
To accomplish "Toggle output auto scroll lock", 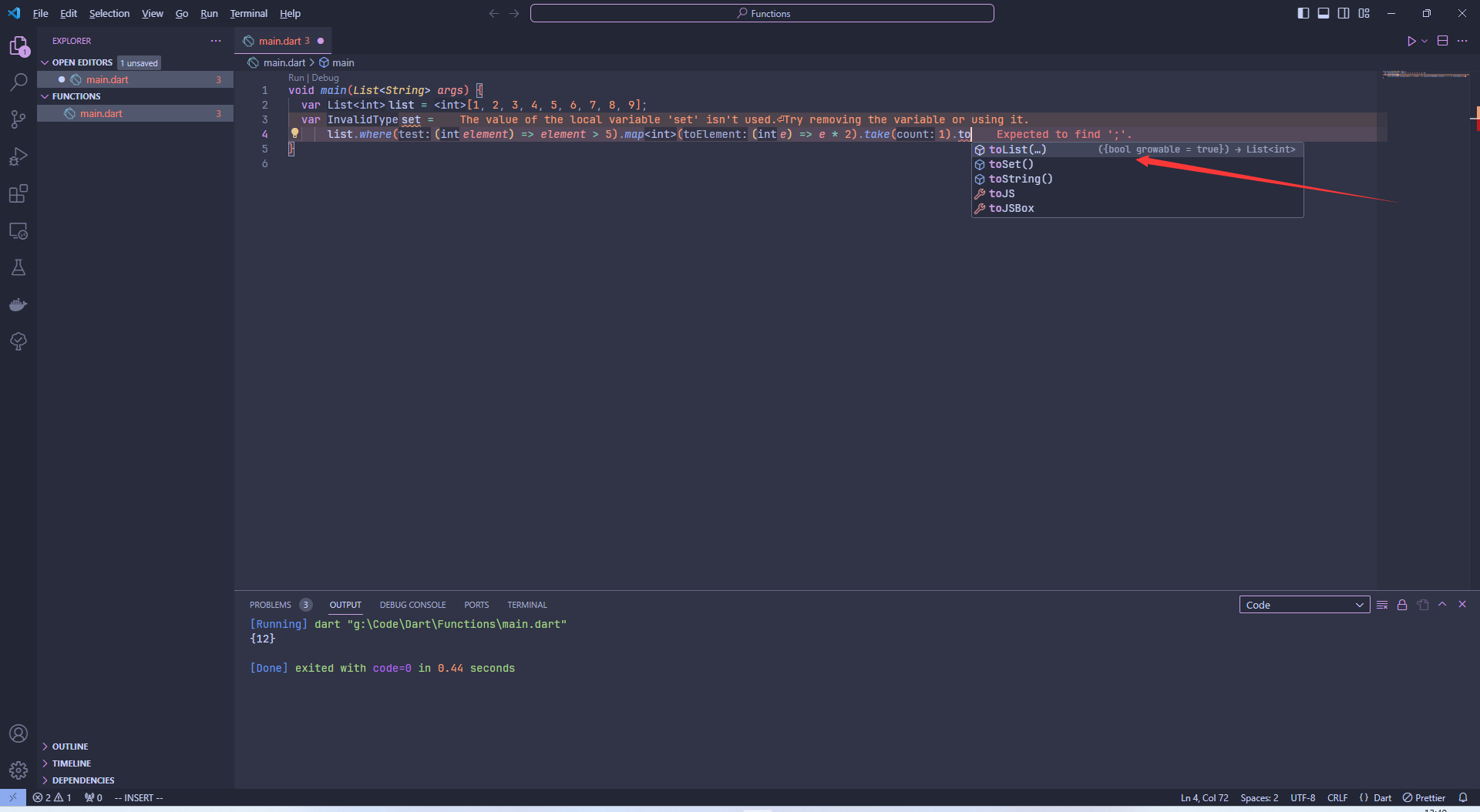I will 1402,605.
